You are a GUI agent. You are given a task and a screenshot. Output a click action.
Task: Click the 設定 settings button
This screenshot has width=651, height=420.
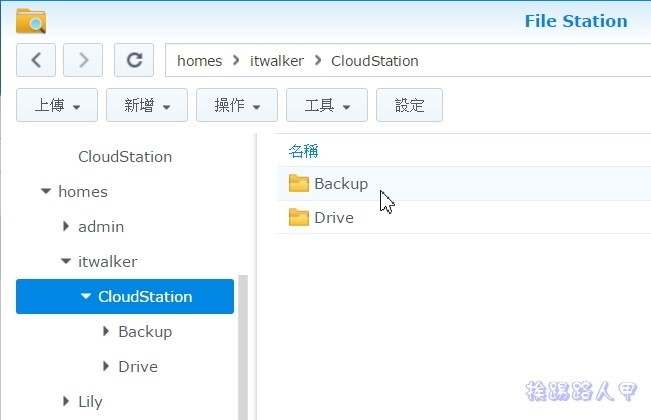pos(409,104)
